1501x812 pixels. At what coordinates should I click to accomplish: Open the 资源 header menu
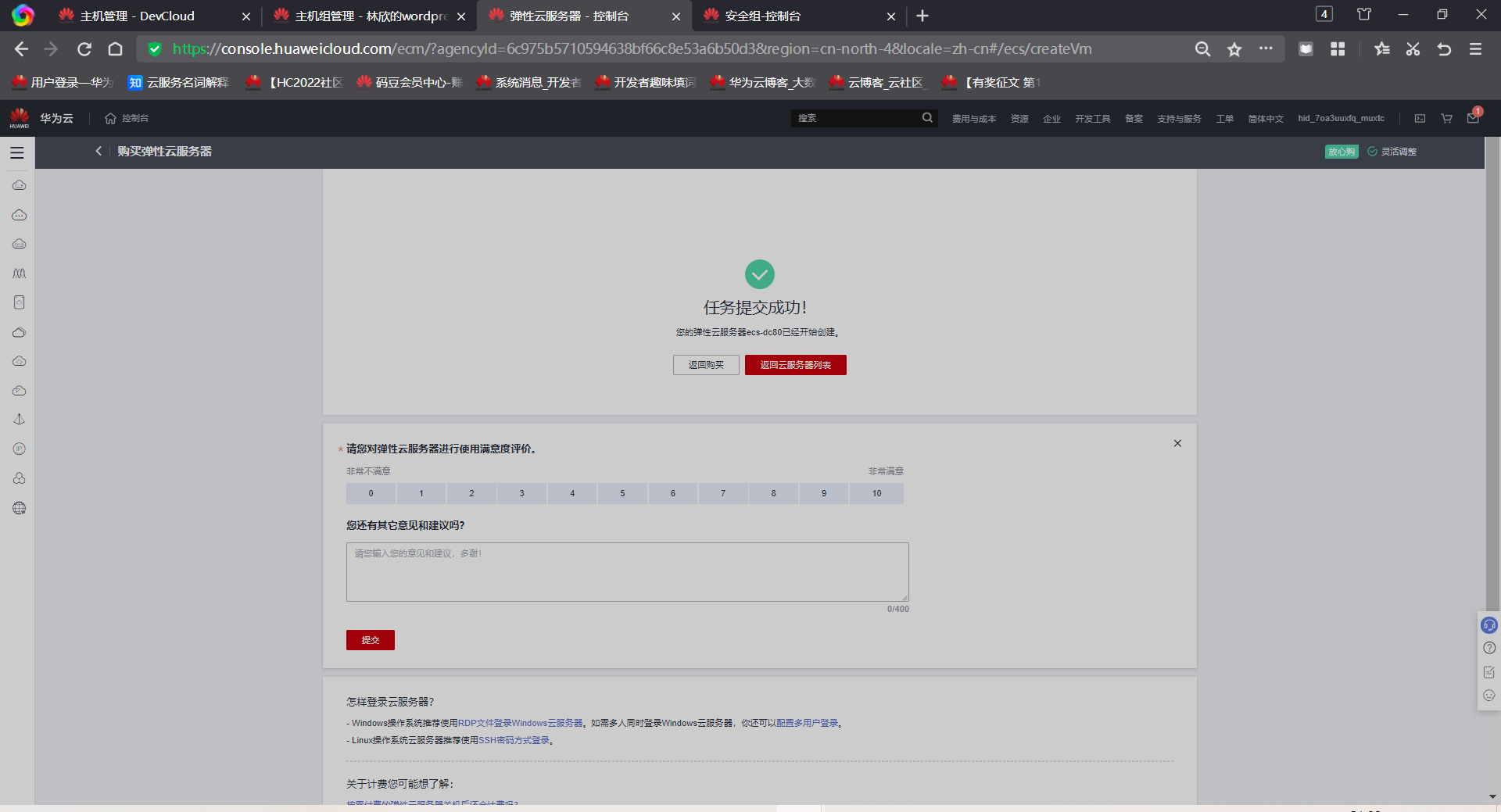(1019, 119)
